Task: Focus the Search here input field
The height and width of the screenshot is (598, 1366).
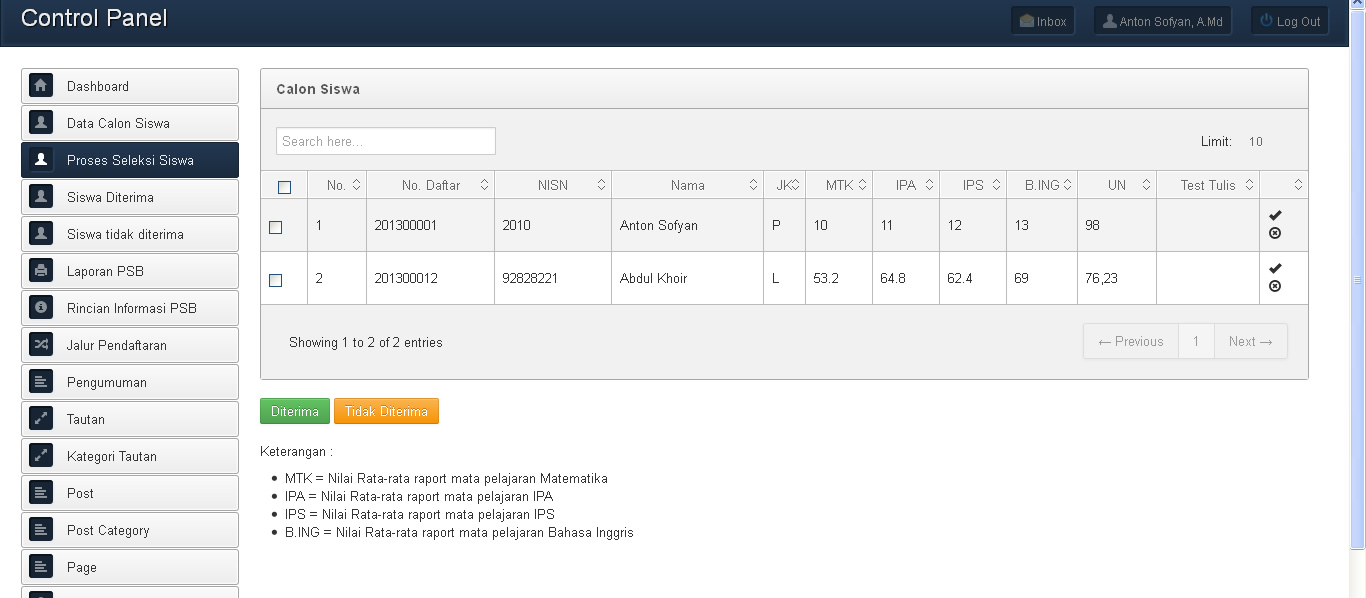Action: click(386, 141)
